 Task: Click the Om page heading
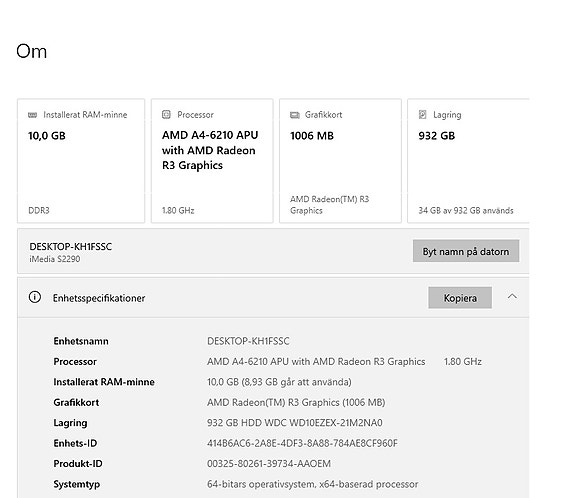coord(32,51)
